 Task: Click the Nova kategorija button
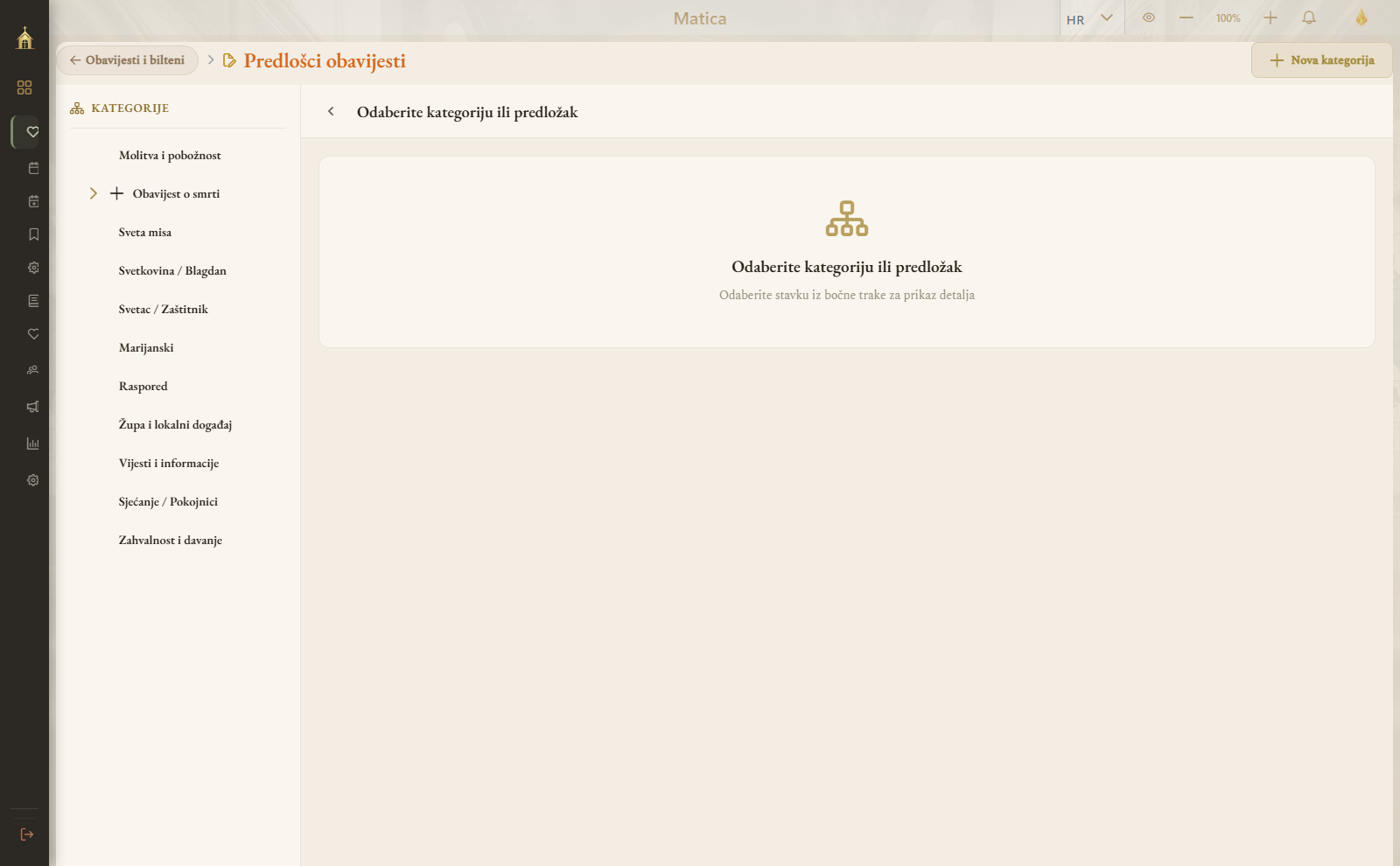point(1321,60)
